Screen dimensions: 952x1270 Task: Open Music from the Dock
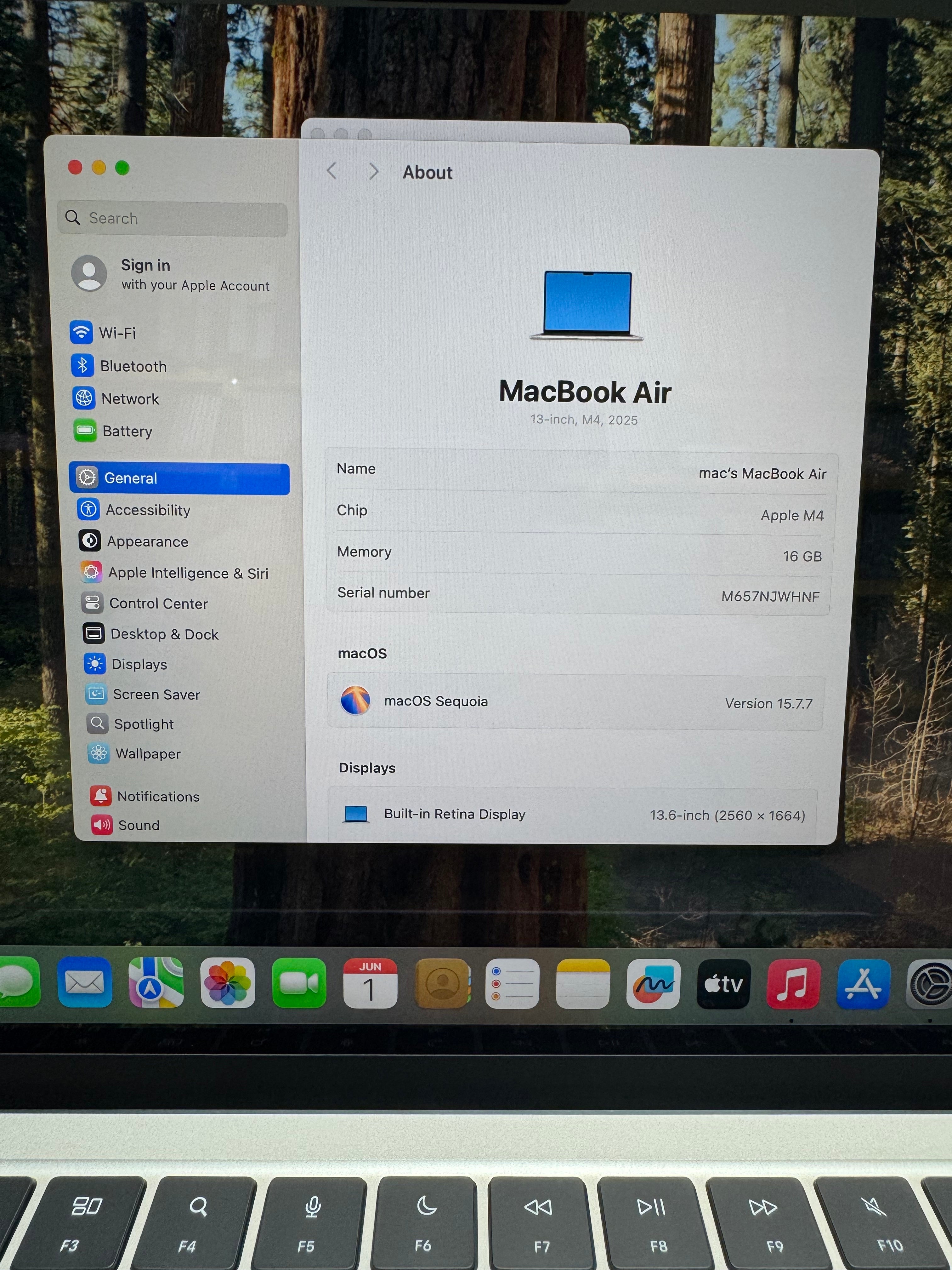click(x=794, y=983)
